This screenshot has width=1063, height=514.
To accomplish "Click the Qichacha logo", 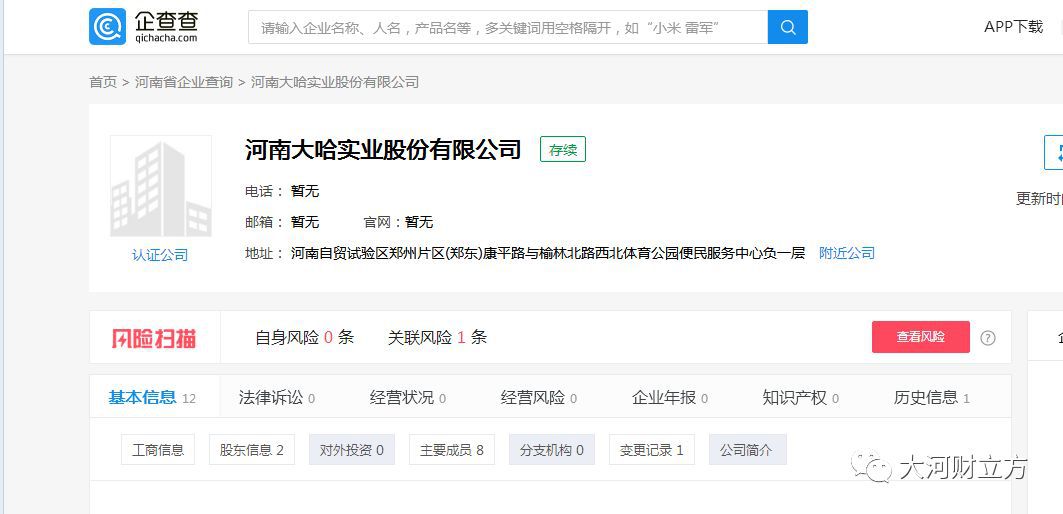I will 144,26.
